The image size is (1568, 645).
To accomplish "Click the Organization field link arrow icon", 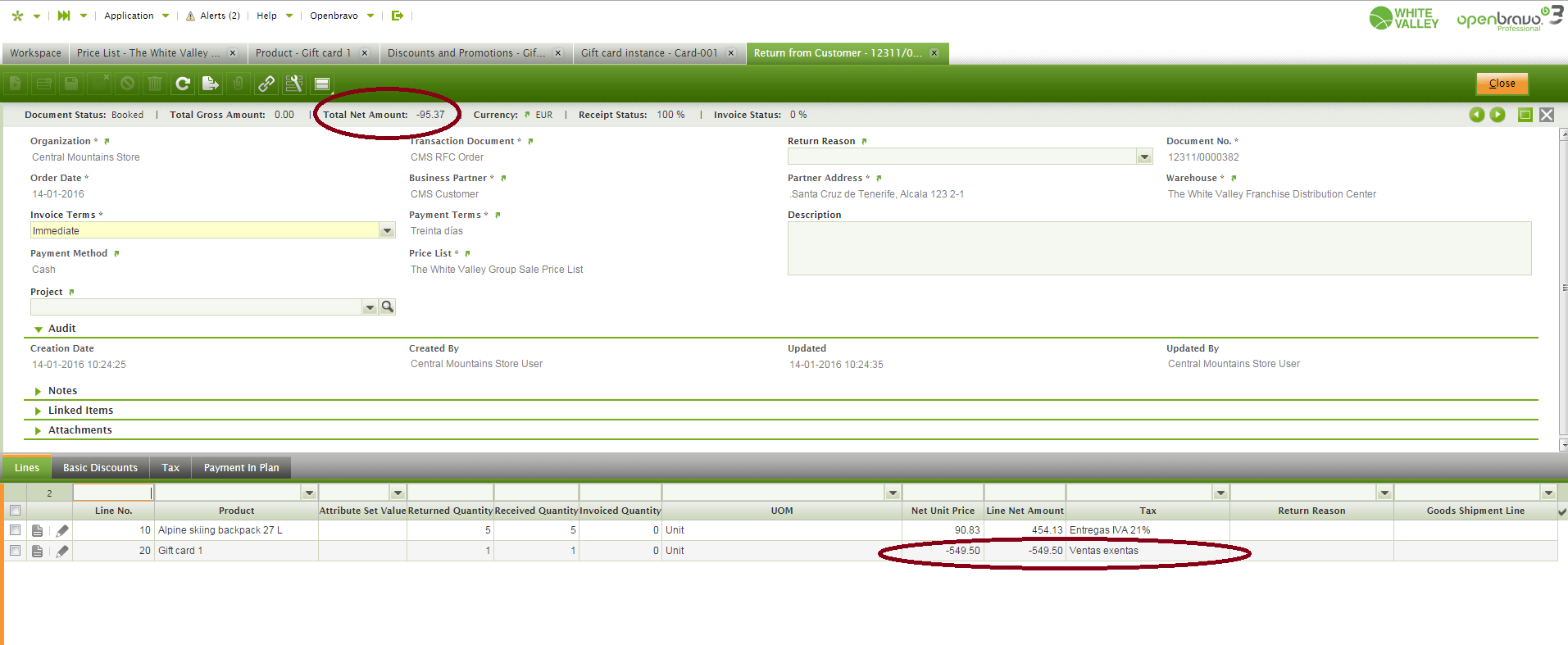I will tap(107, 142).
